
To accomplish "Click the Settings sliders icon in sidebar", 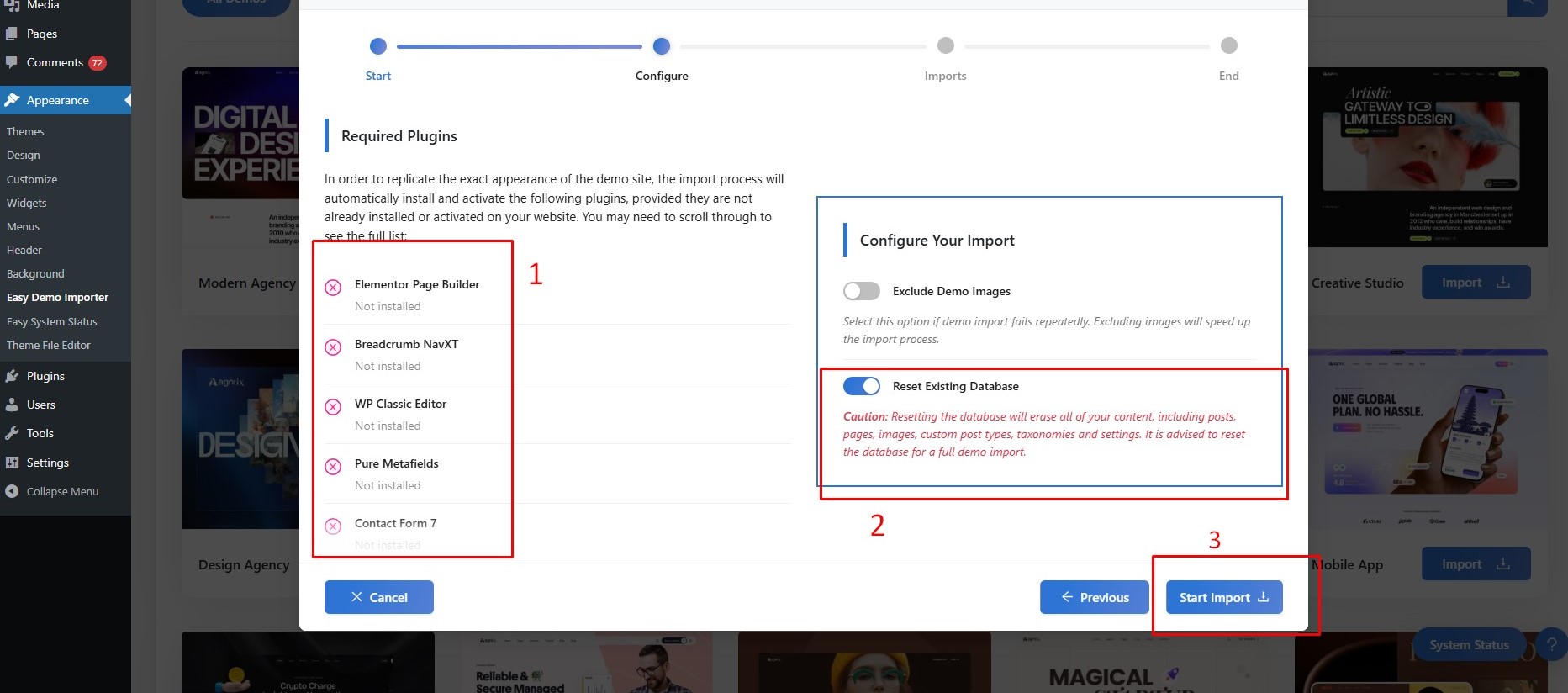I will (12, 463).
